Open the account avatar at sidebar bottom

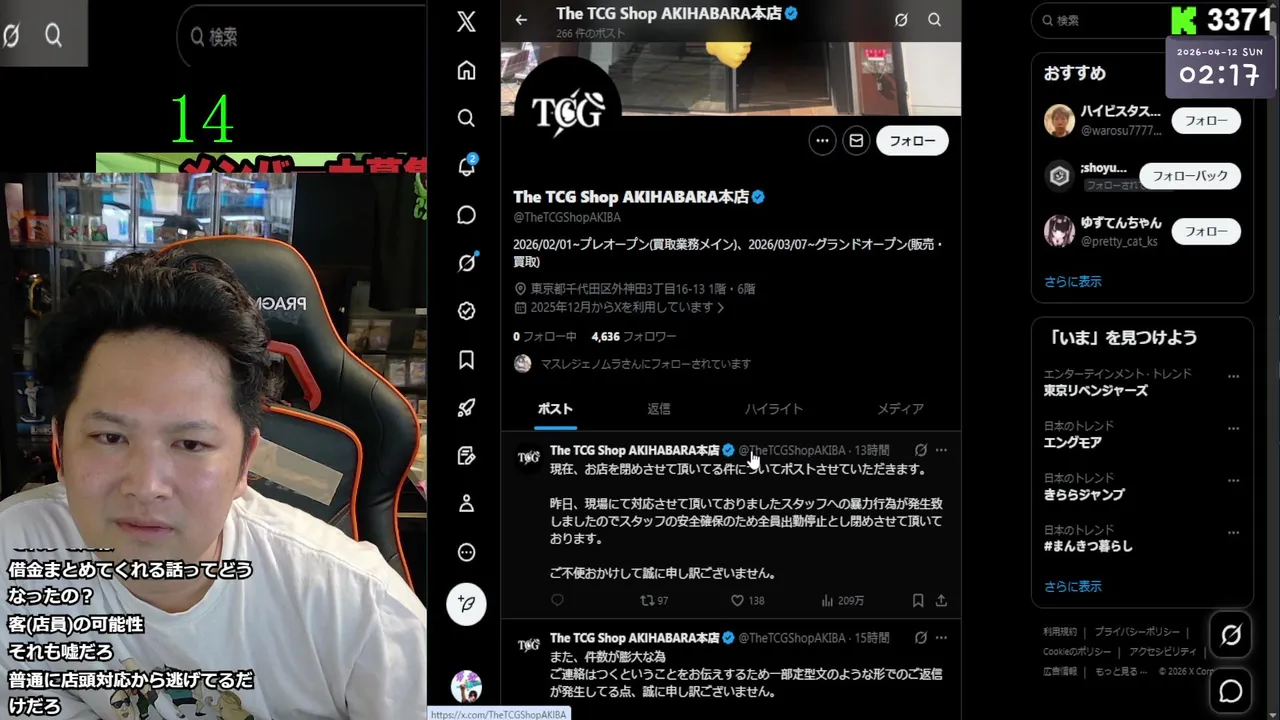(x=466, y=687)
